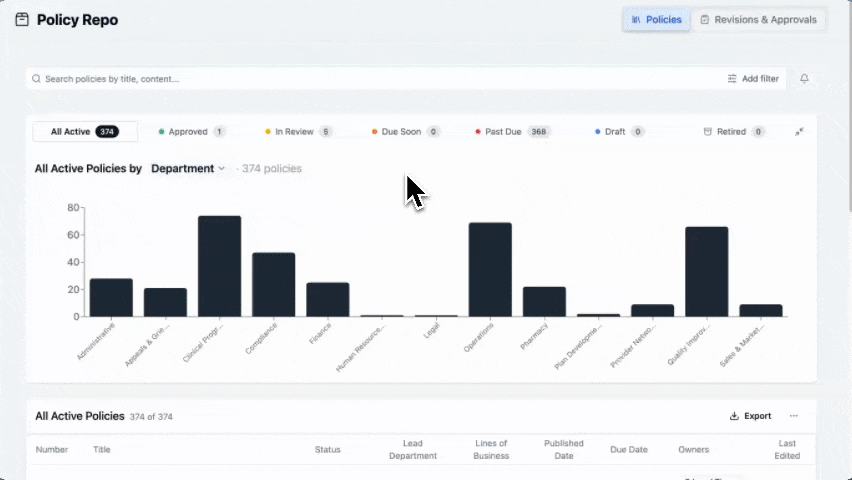The image size is (852, 480).
Task: Sort by Owners column header
Action: [693, 450]
